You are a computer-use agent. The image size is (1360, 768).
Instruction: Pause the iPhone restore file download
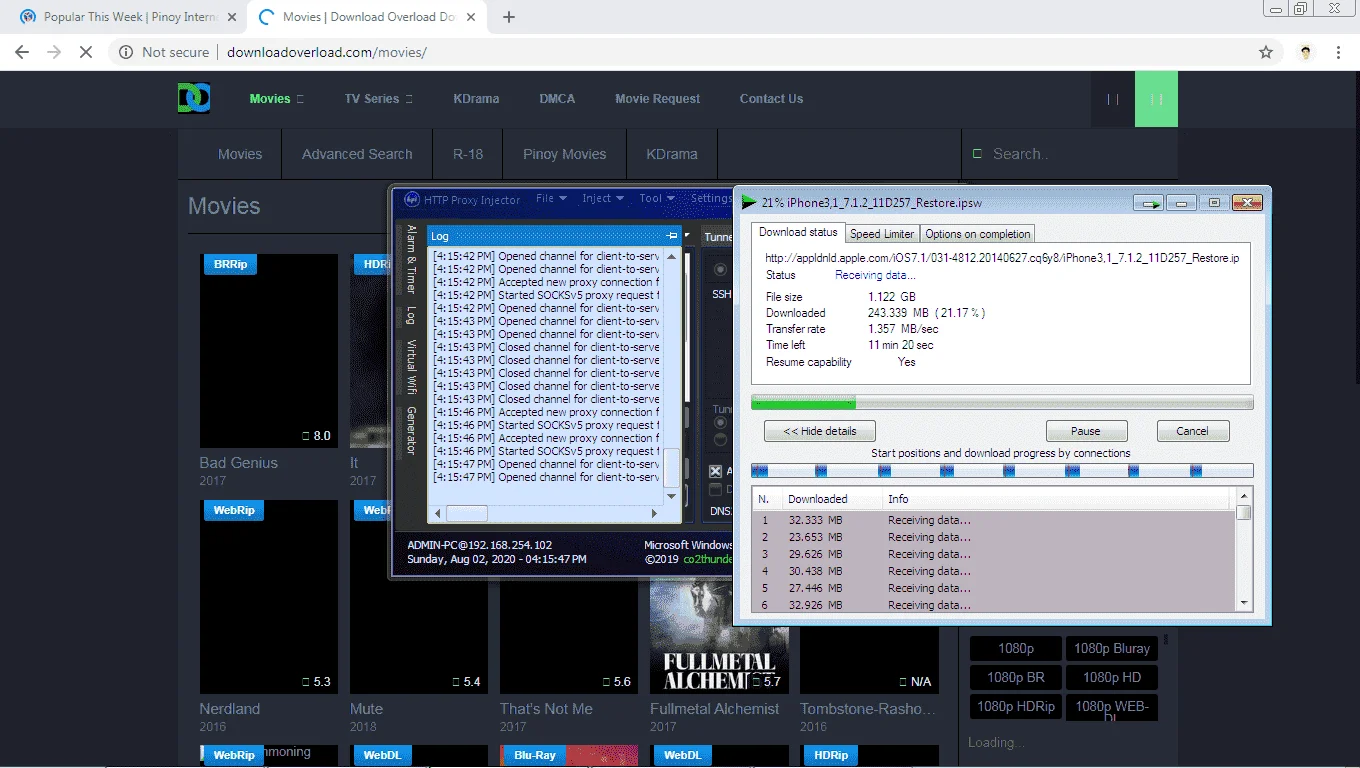1086,431
